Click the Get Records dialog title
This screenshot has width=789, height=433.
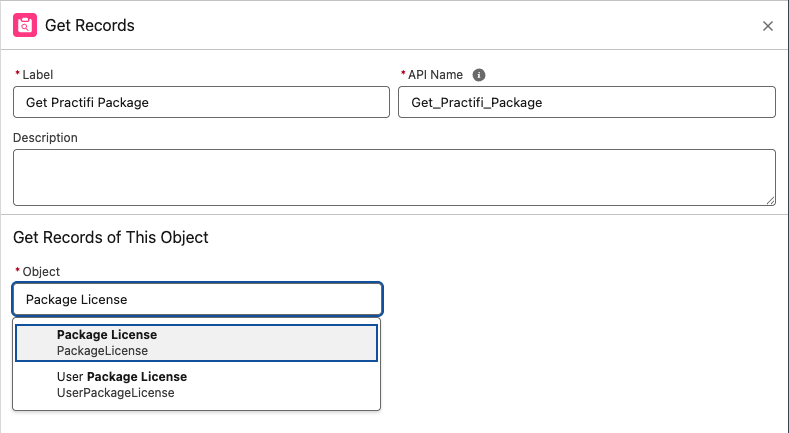pyautogui.click(x=90, y=26)
